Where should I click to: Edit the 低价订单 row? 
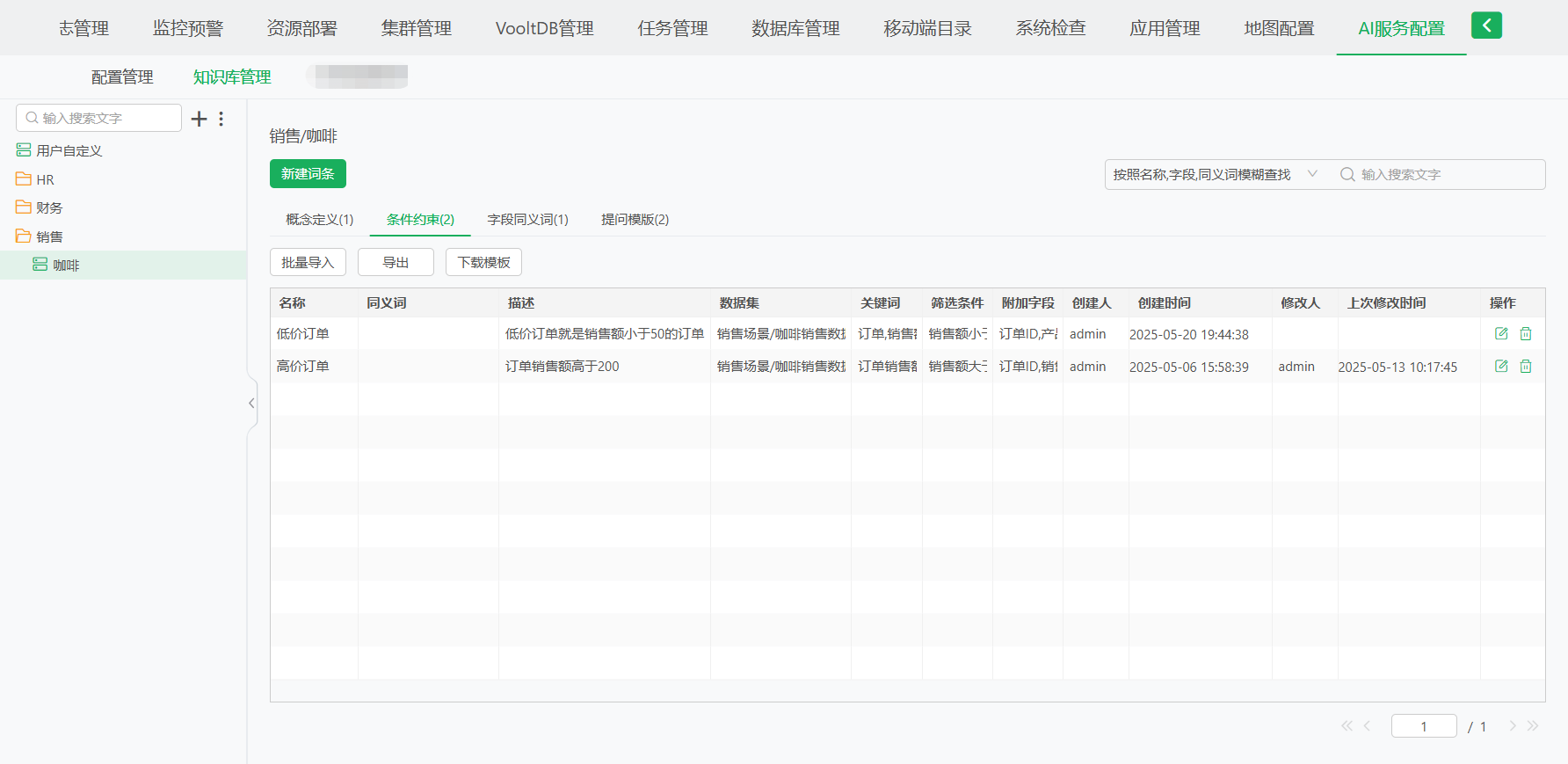tap(1501, 334)
